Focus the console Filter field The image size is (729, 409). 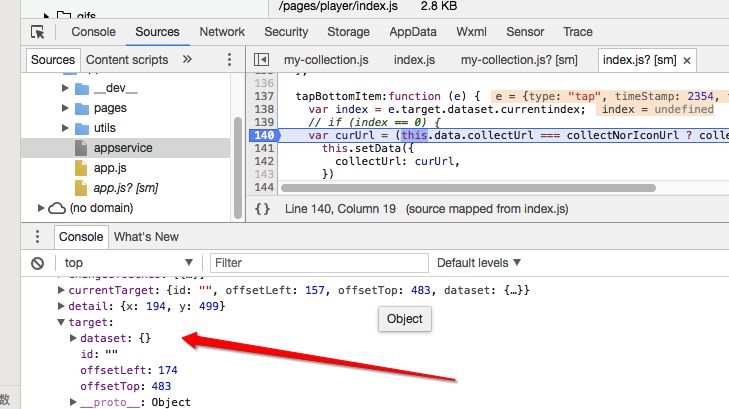point(319,263)
